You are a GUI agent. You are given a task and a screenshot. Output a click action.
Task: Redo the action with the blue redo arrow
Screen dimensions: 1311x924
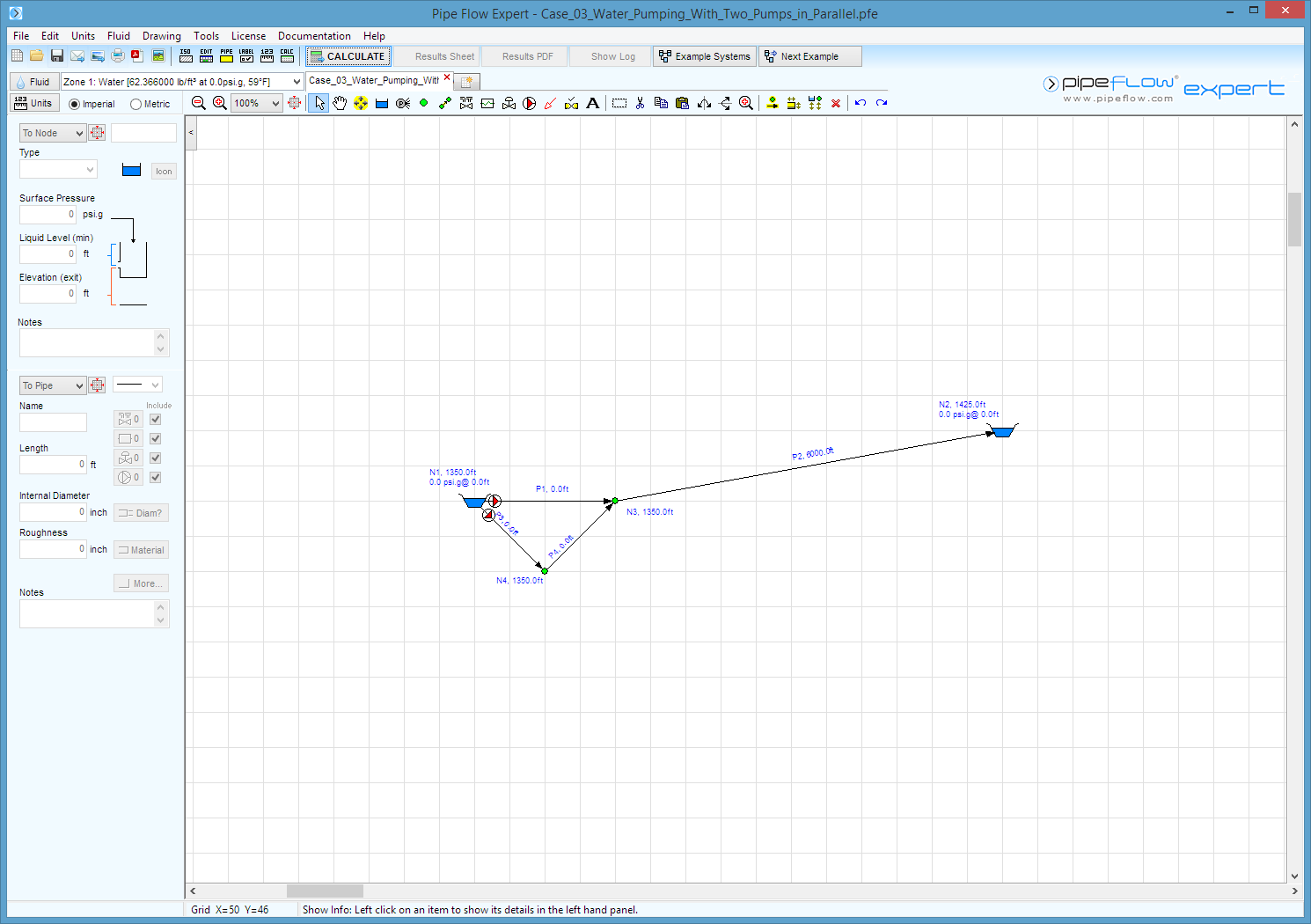tap(882, 103)
